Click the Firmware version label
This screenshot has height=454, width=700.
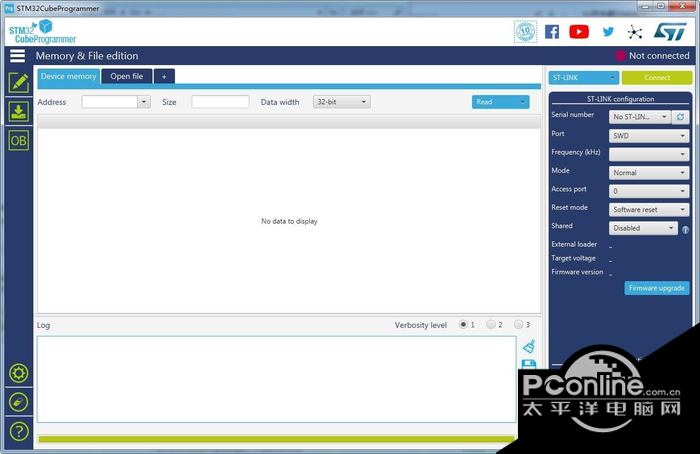(x=577, y=272)
